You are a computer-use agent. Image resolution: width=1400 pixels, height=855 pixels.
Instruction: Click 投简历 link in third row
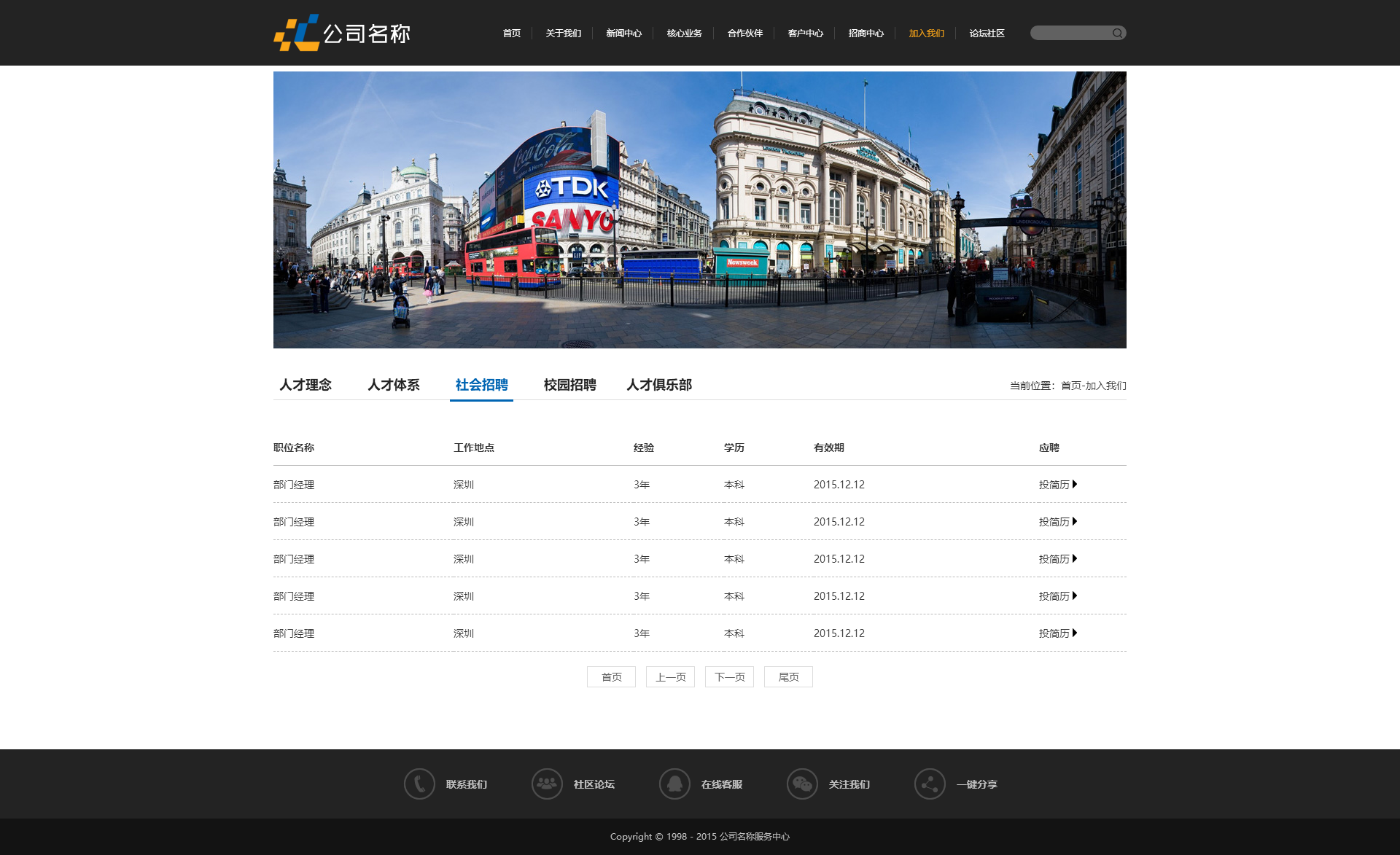pyautogui.click(x=1054, y=559)
